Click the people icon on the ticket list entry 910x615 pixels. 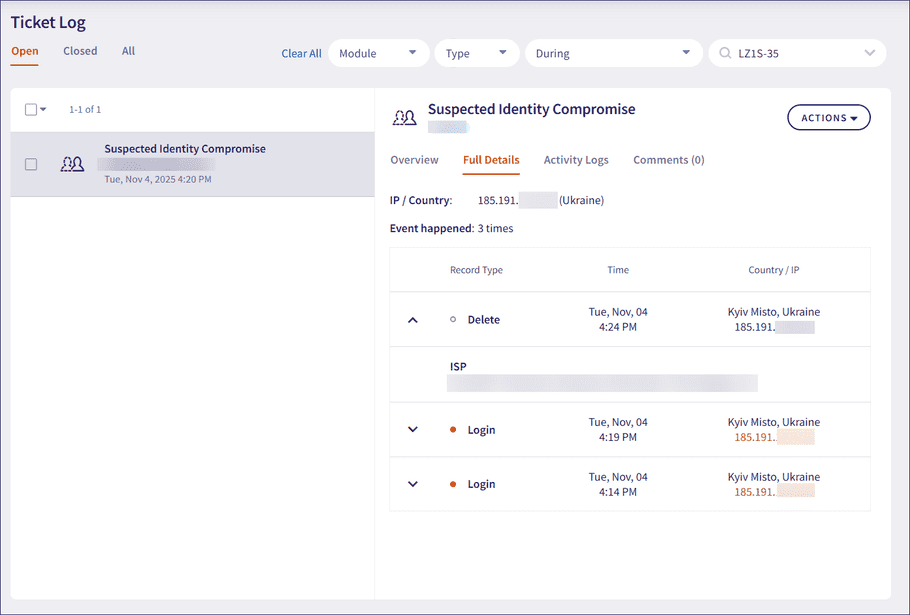tap(72, 164)
